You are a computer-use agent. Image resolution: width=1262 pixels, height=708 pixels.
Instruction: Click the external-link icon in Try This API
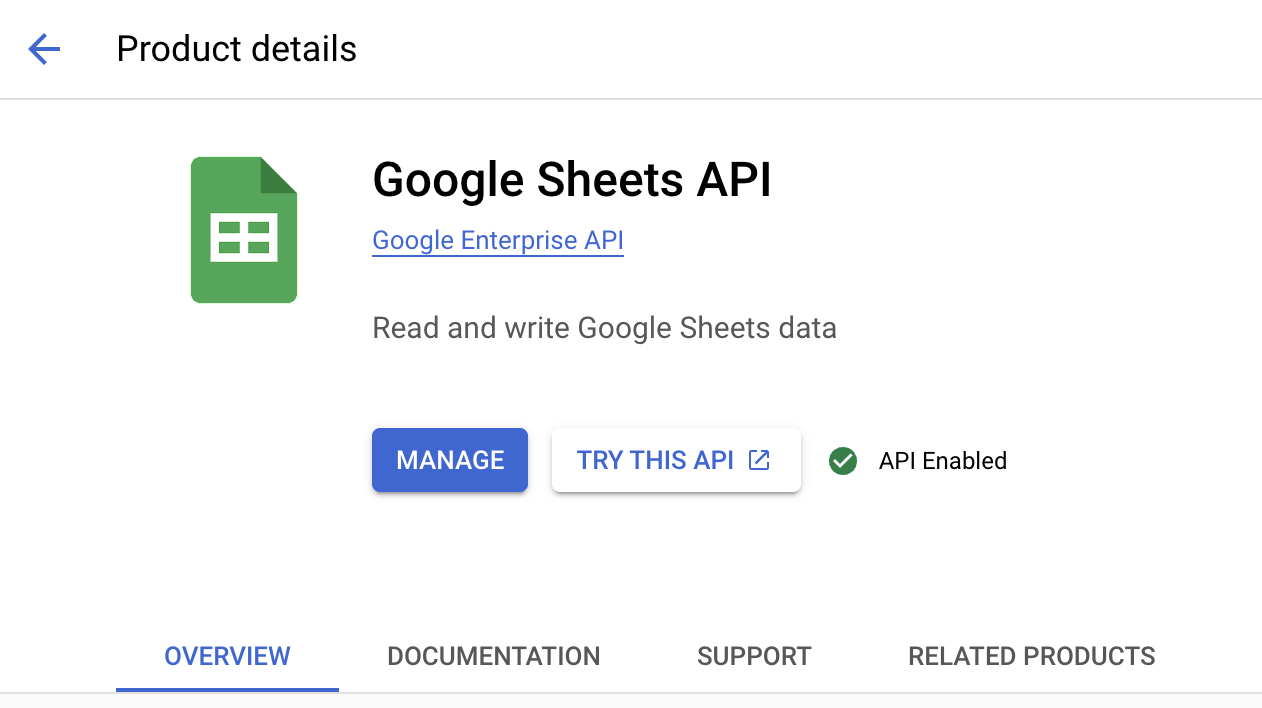760,460
